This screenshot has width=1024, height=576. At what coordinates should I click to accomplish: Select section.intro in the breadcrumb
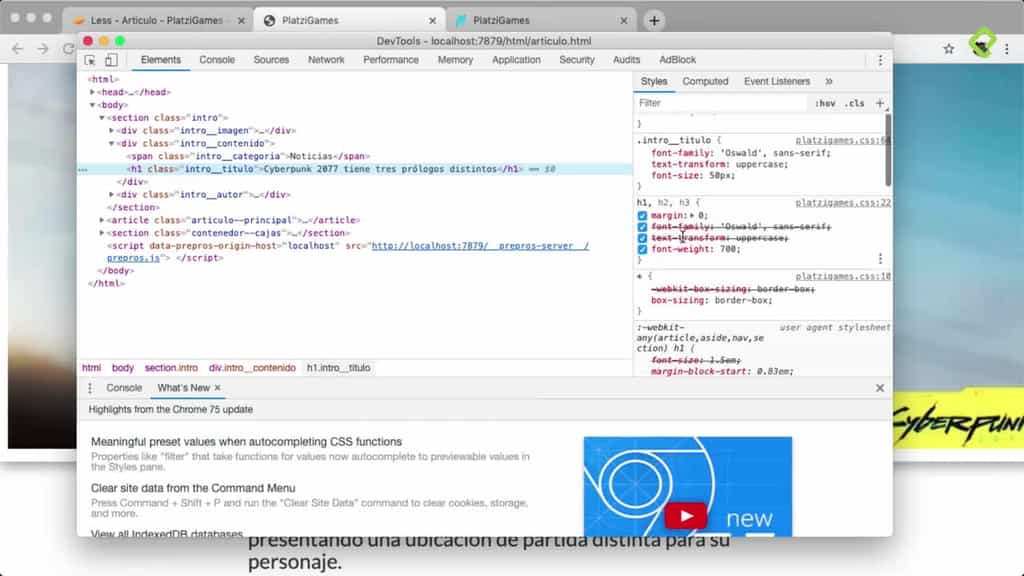click(171, 368)
